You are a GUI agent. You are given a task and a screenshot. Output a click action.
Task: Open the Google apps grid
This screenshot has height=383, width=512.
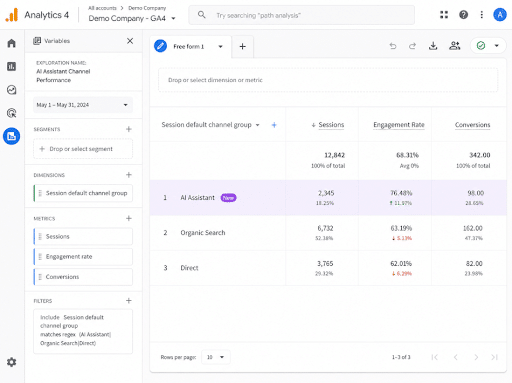click(x=444, y=15)
